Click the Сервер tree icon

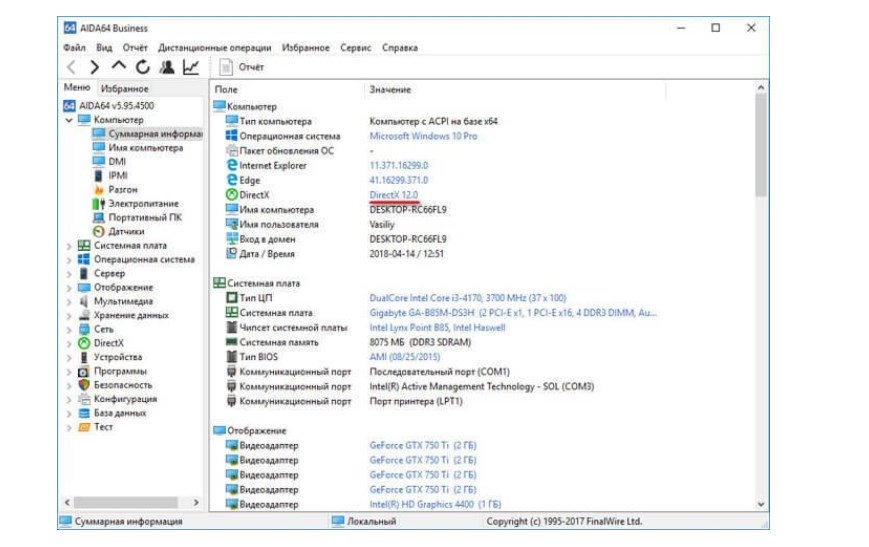[x=84, y=273]
